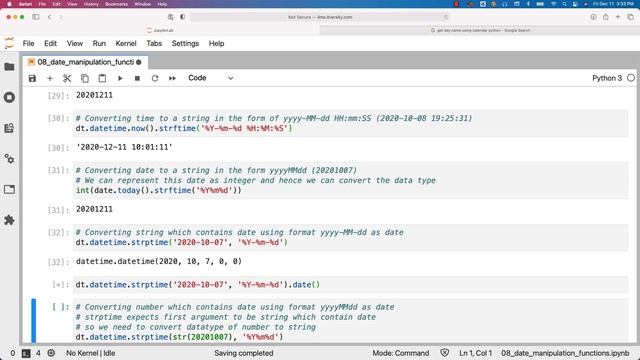
Task: Open the Kernel menu
Action: coord(126,43)
